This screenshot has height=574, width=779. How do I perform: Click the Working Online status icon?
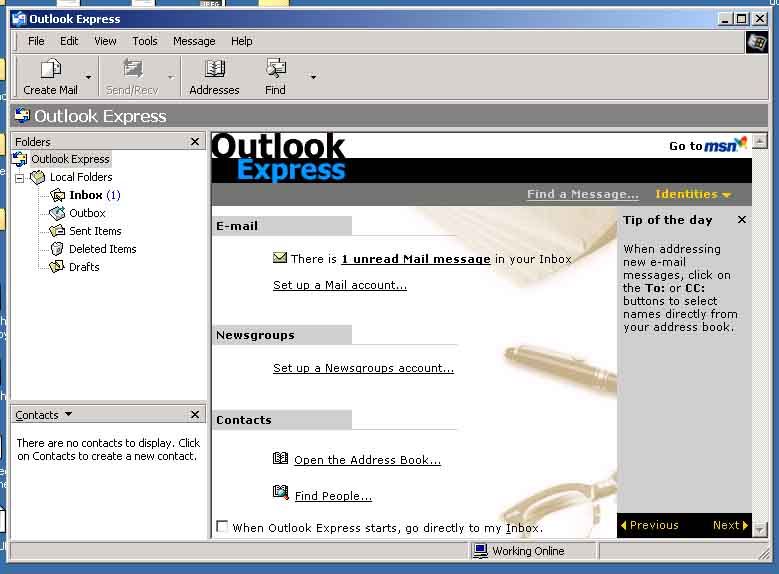[x=480, y=551]
